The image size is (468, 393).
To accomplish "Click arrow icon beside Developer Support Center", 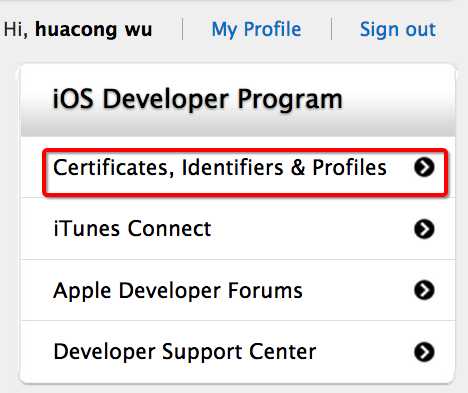I will 424,352.
